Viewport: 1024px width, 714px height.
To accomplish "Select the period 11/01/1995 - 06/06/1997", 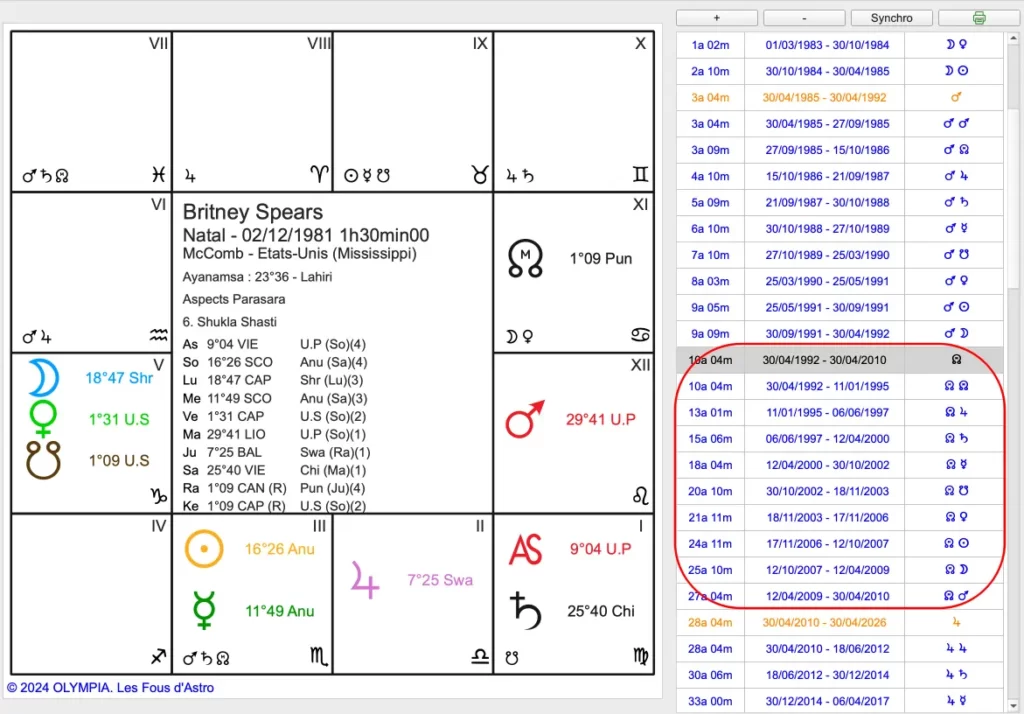I will tap(840, 412).
